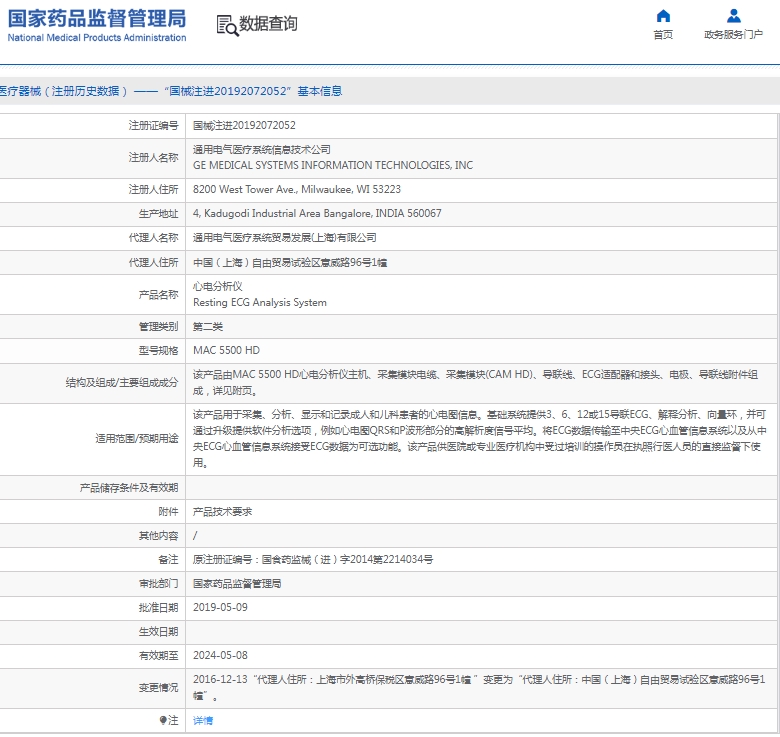
Task: Click the 生产地址 label
Action: 158,214
